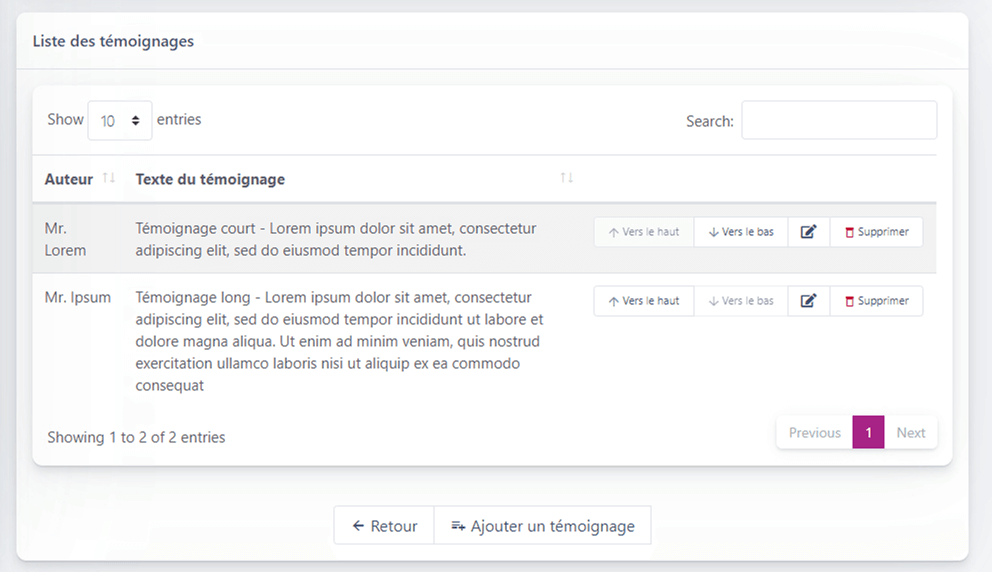This screenshot has width=1000, height=578.
Task: Edit the Mr. Ipsum testimonial
Action: tap(808, 301)
